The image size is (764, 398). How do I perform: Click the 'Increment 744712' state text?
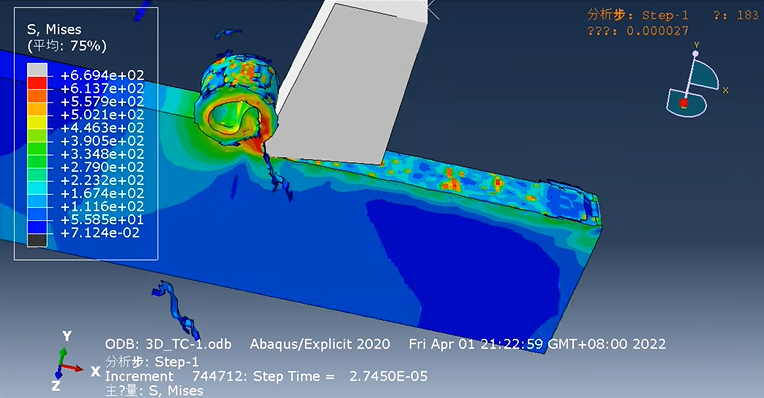point(176,377)
